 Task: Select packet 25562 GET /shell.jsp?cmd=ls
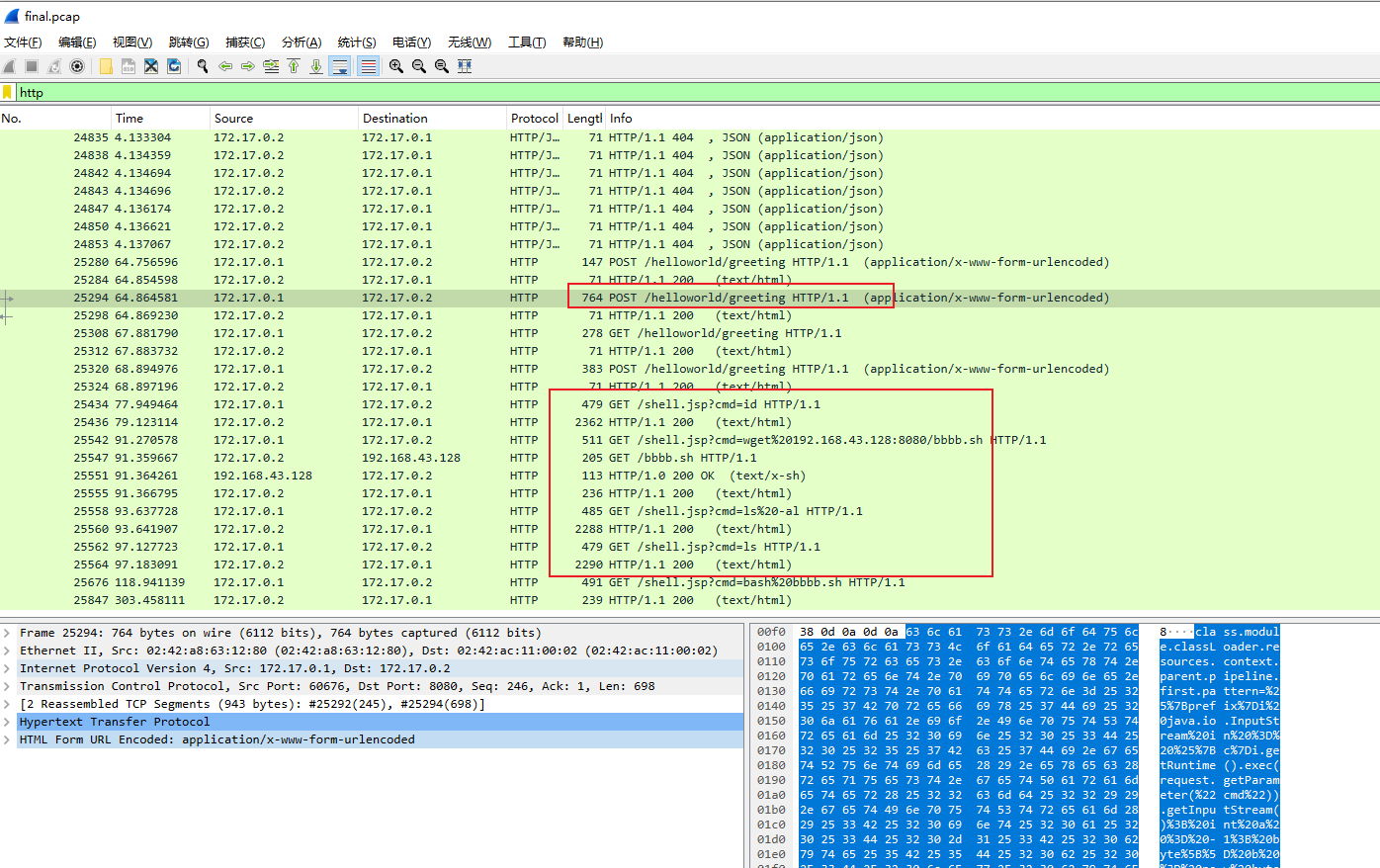click(x=690, y=547)
